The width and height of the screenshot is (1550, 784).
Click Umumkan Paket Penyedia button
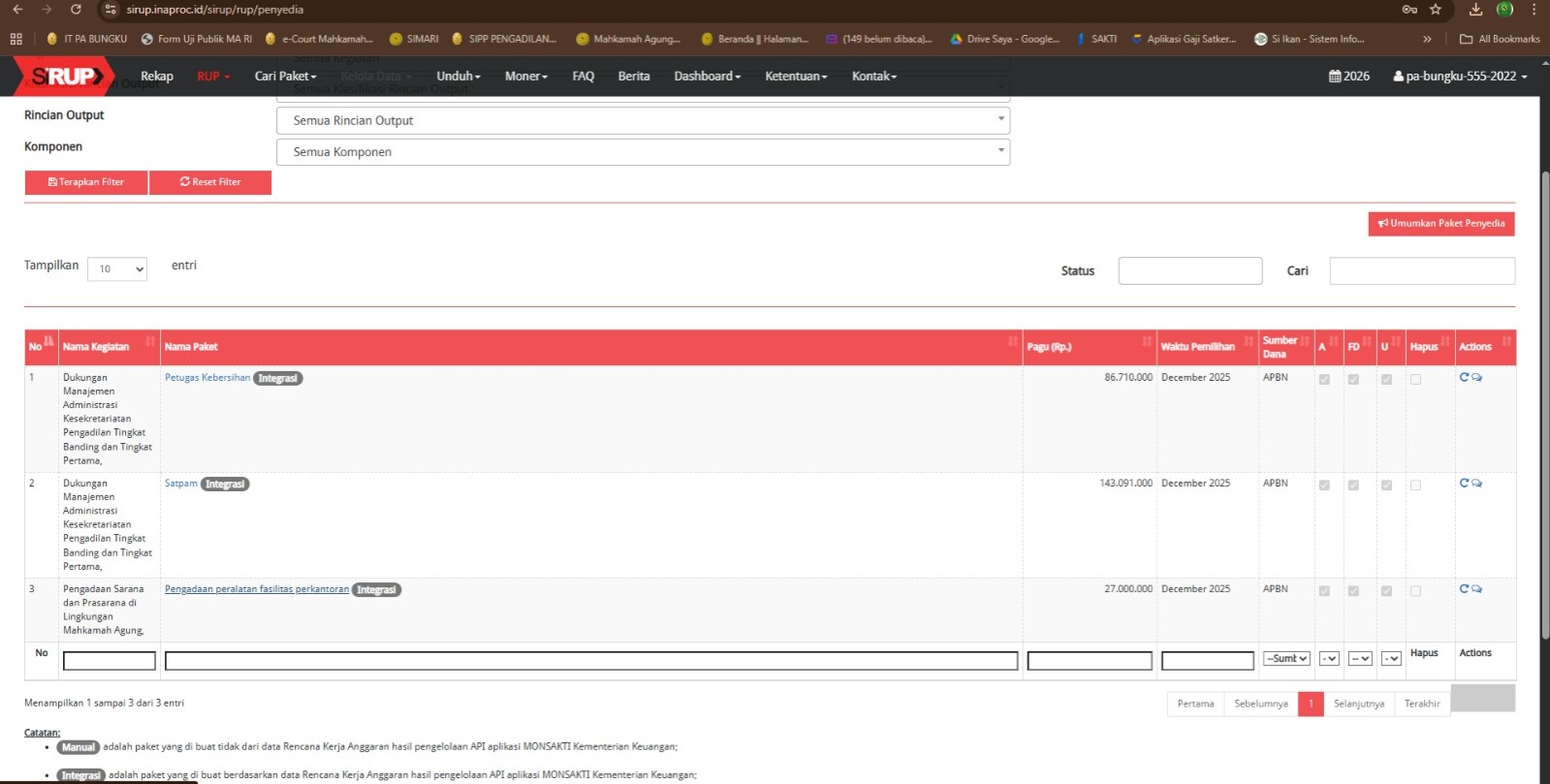[x=1440, y=224]
